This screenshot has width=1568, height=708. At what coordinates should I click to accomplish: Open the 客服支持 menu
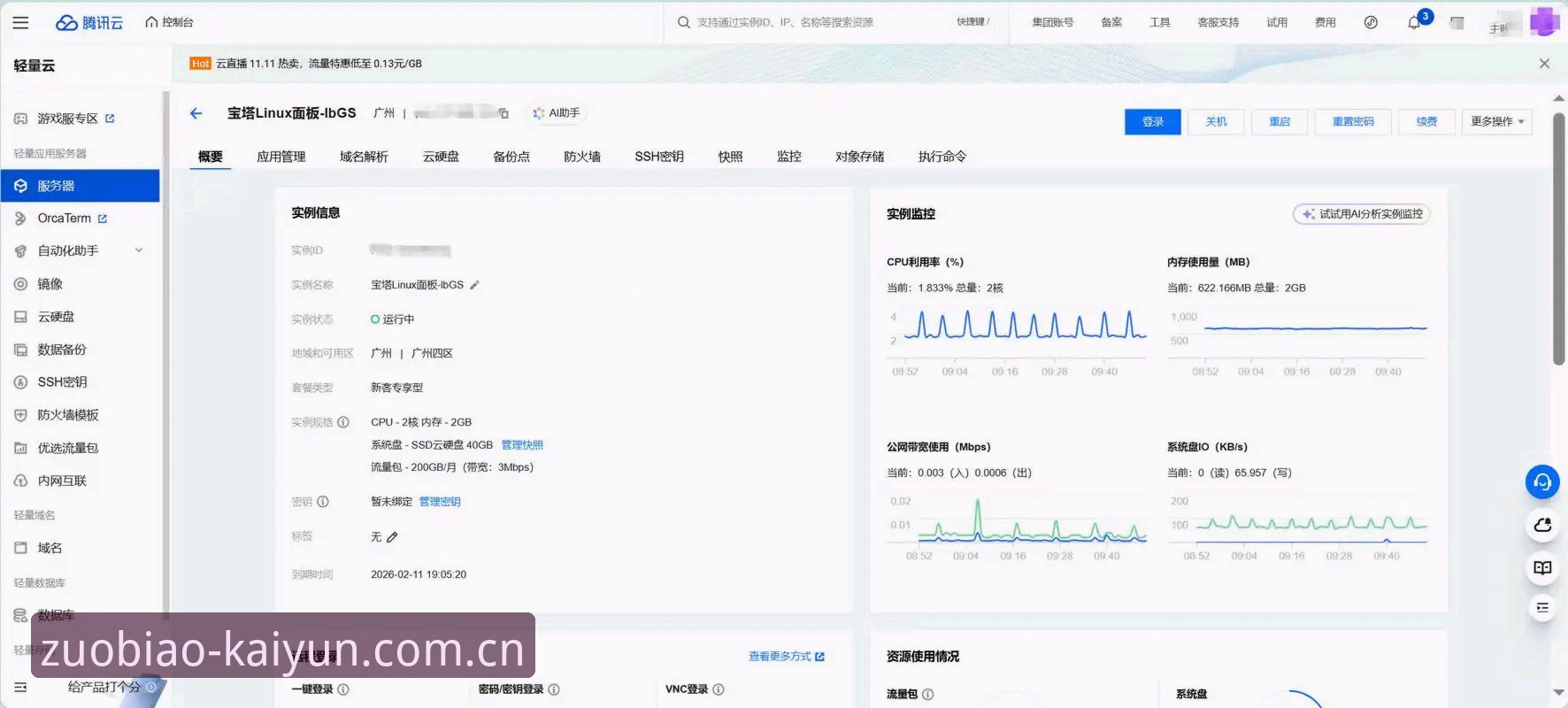coord(1218,23)
